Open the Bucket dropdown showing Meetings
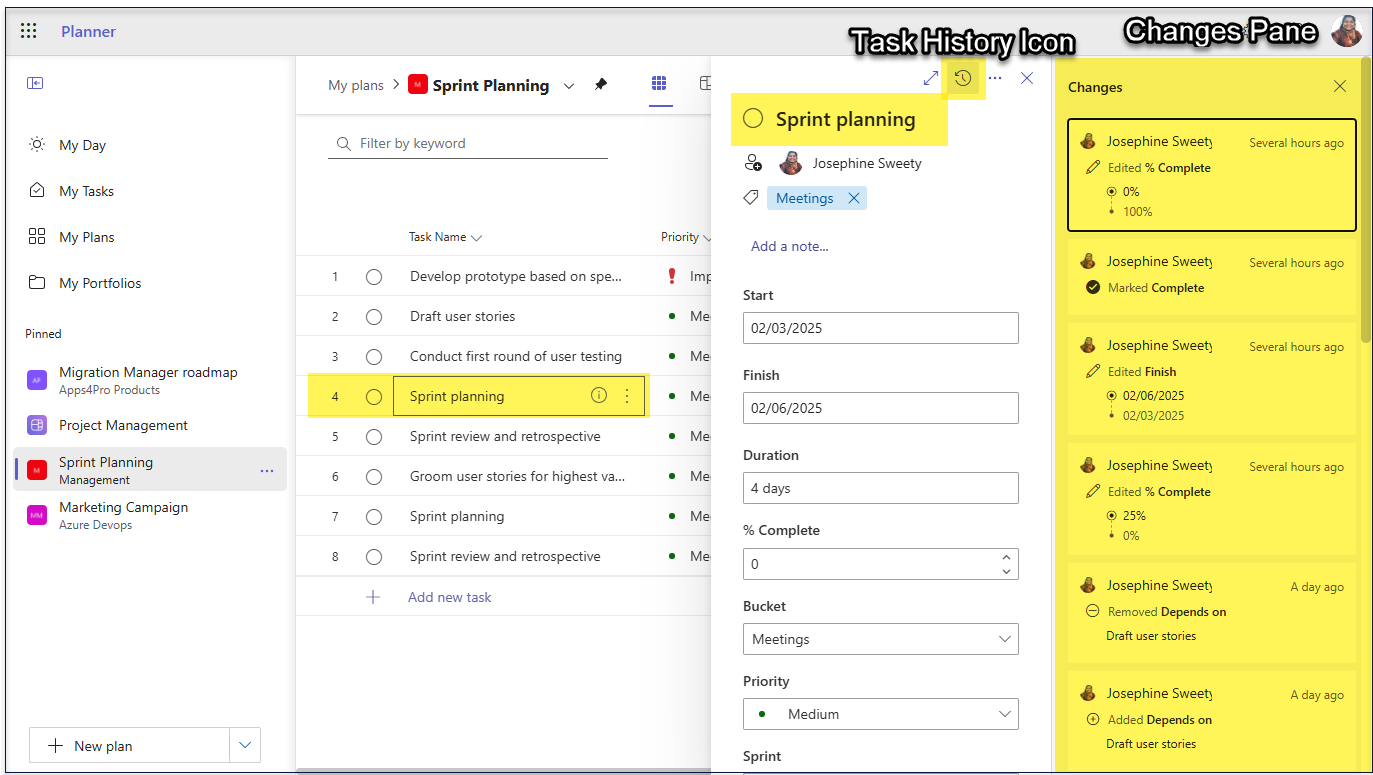 pyautogui.click(x=880, y=639)
